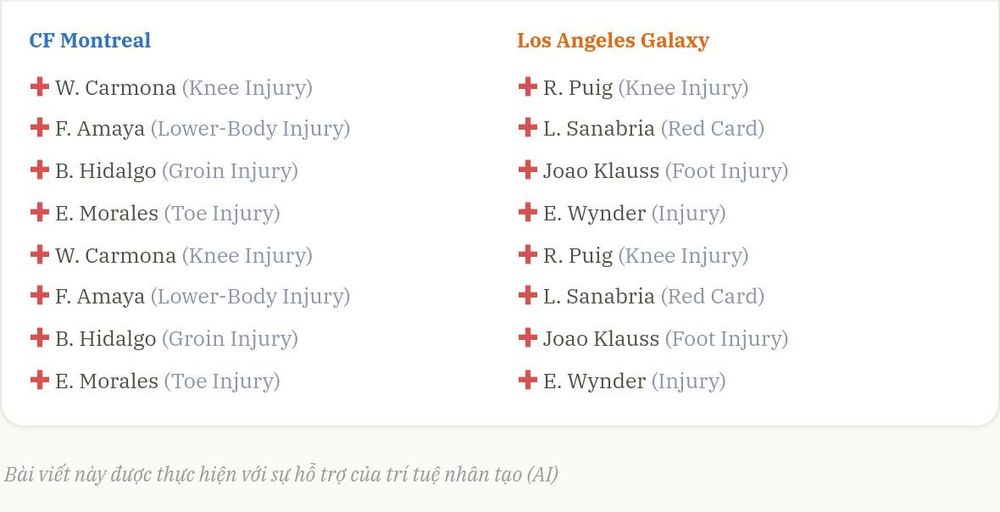Click the second B. Hidalgo Groin Injury text
This screenshot has width=1000, height=512.
click(230, 339)
